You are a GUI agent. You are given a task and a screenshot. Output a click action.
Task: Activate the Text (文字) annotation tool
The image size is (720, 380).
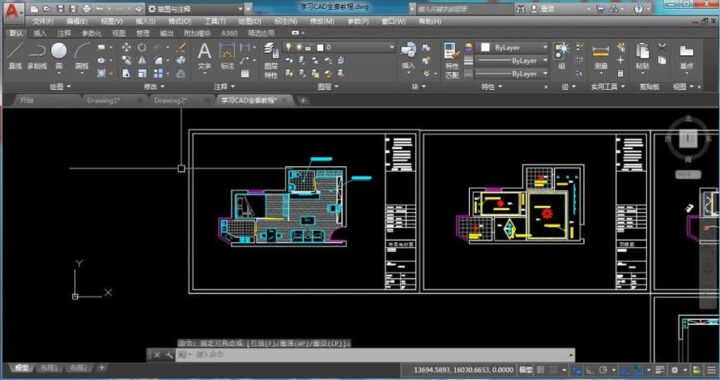(204, 56)
